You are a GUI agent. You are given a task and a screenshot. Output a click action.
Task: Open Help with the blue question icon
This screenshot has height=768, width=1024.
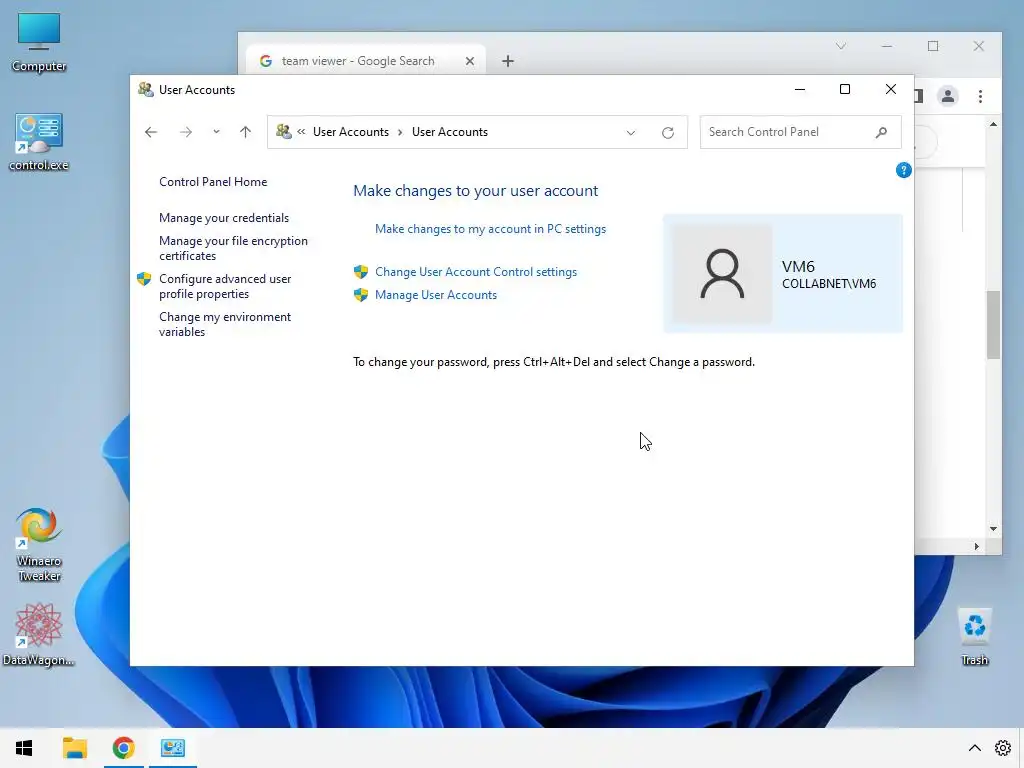point(903,170)
